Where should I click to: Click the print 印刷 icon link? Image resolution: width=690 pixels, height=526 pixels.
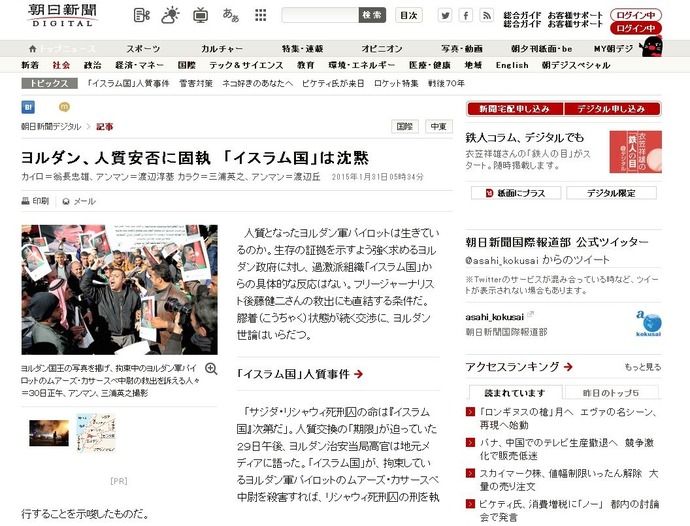(35, 201)
